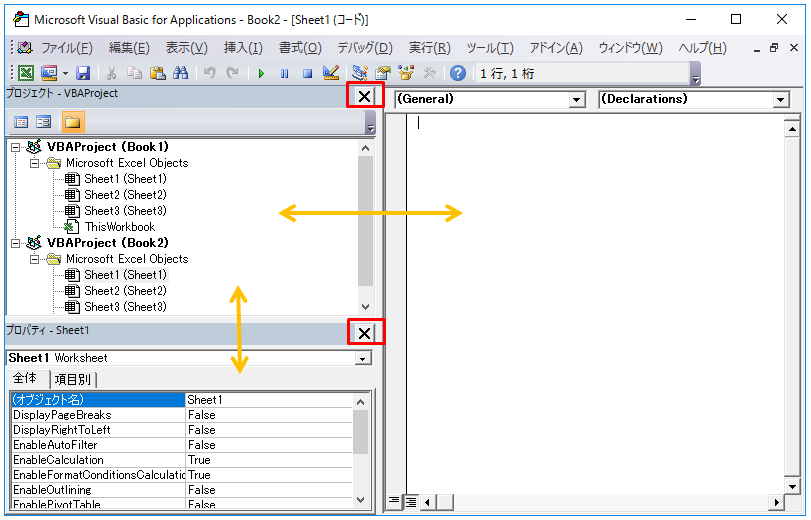
Task: Switch to the 全体 properties tab
Action: coord(25,378)
